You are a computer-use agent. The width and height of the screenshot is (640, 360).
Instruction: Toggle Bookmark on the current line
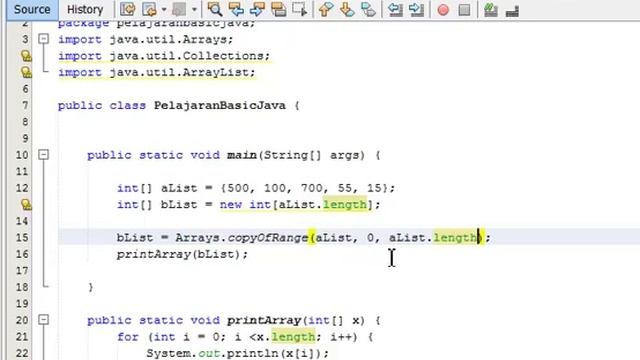pyautogui.click(x=368, y=9)
